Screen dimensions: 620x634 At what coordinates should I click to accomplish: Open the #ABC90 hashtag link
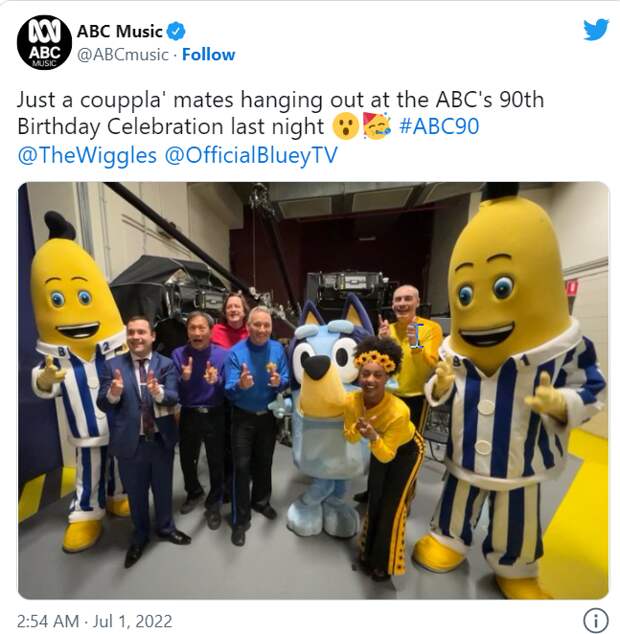pyautogui.click(x=439, y=126)
